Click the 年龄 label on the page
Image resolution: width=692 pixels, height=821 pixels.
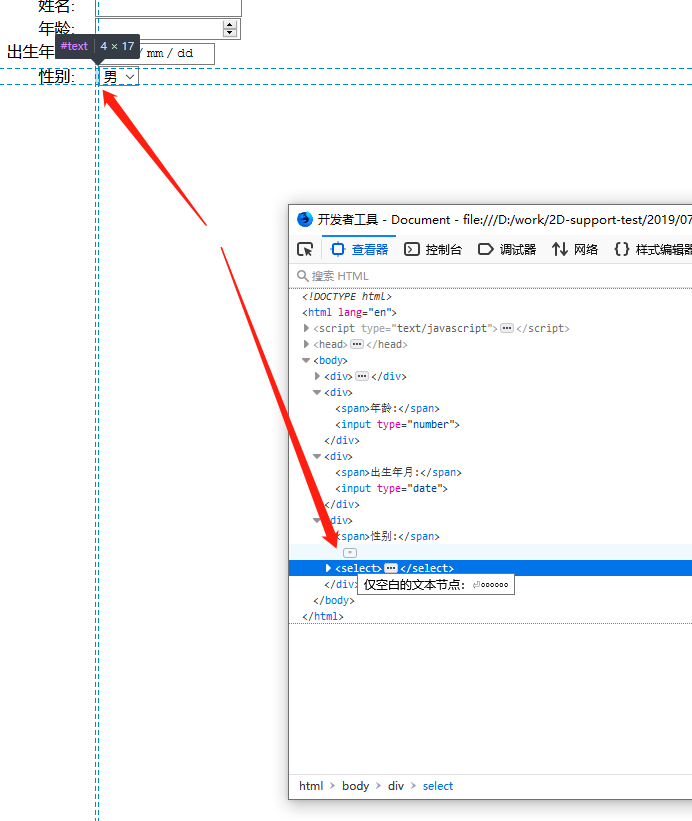pyautogui.click(x=57, y=28)
